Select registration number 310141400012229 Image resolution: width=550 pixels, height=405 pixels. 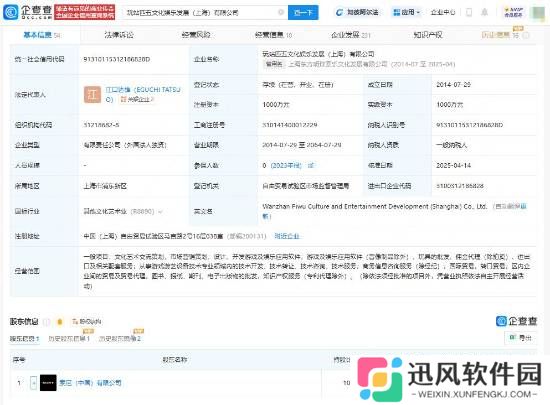[290, 125]
